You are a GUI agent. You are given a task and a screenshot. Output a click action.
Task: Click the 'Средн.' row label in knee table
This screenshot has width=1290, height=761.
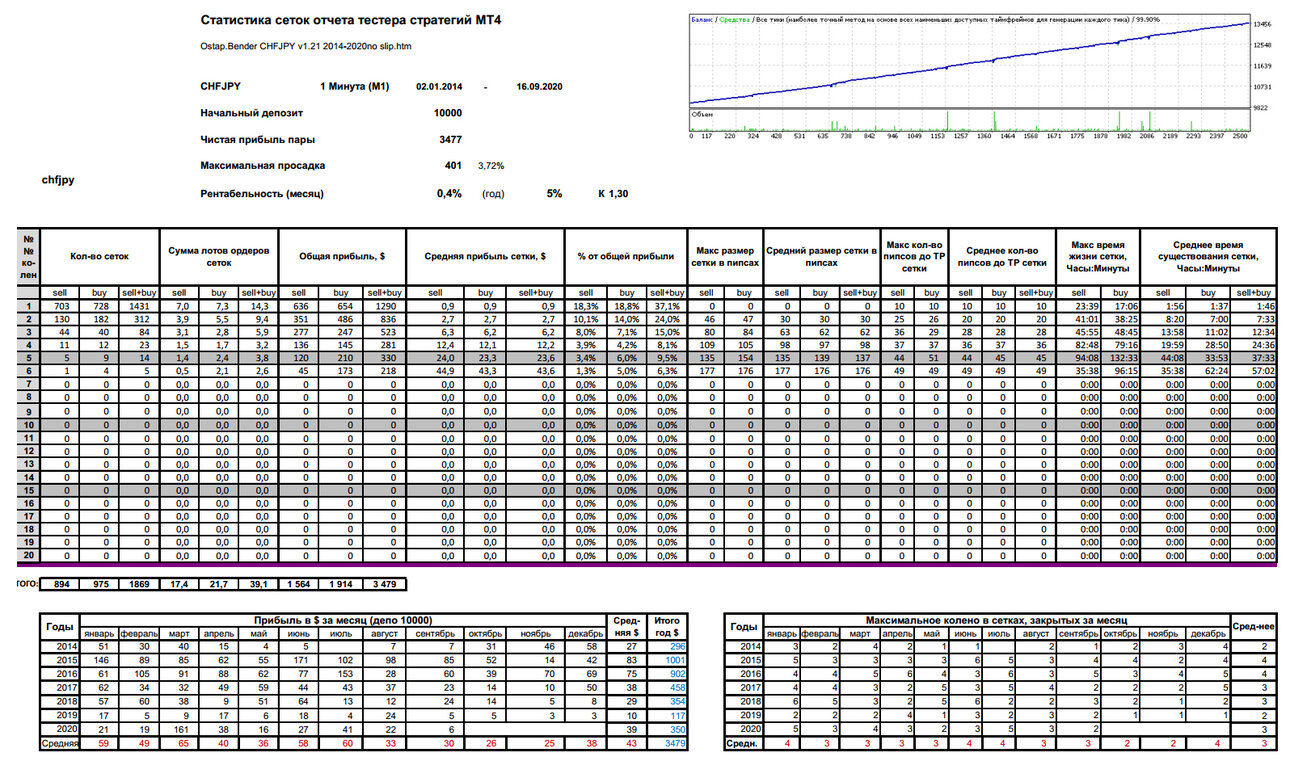(x=743, y=743)
